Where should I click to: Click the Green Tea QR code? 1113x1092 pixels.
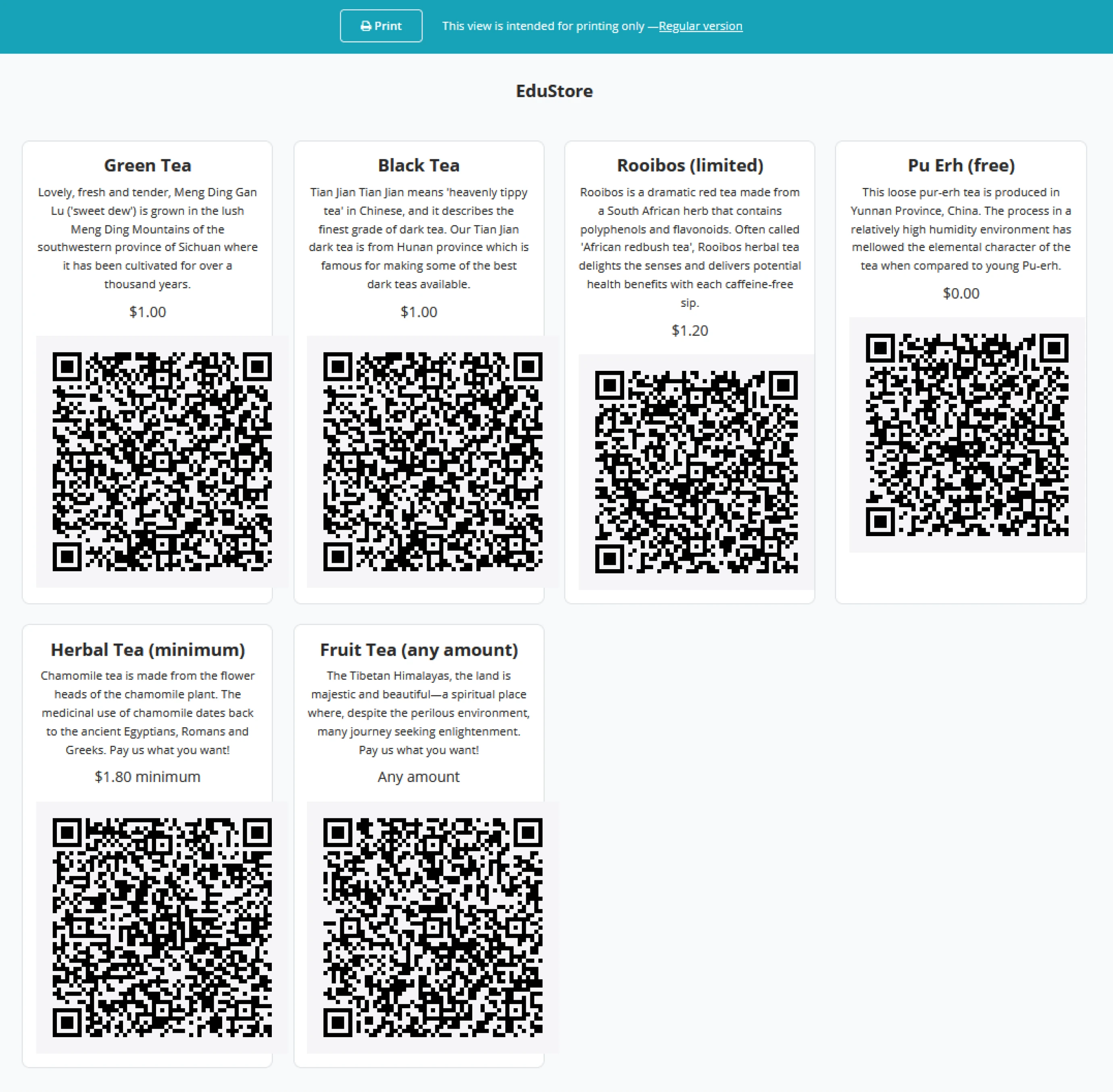[x=162, y=461]
